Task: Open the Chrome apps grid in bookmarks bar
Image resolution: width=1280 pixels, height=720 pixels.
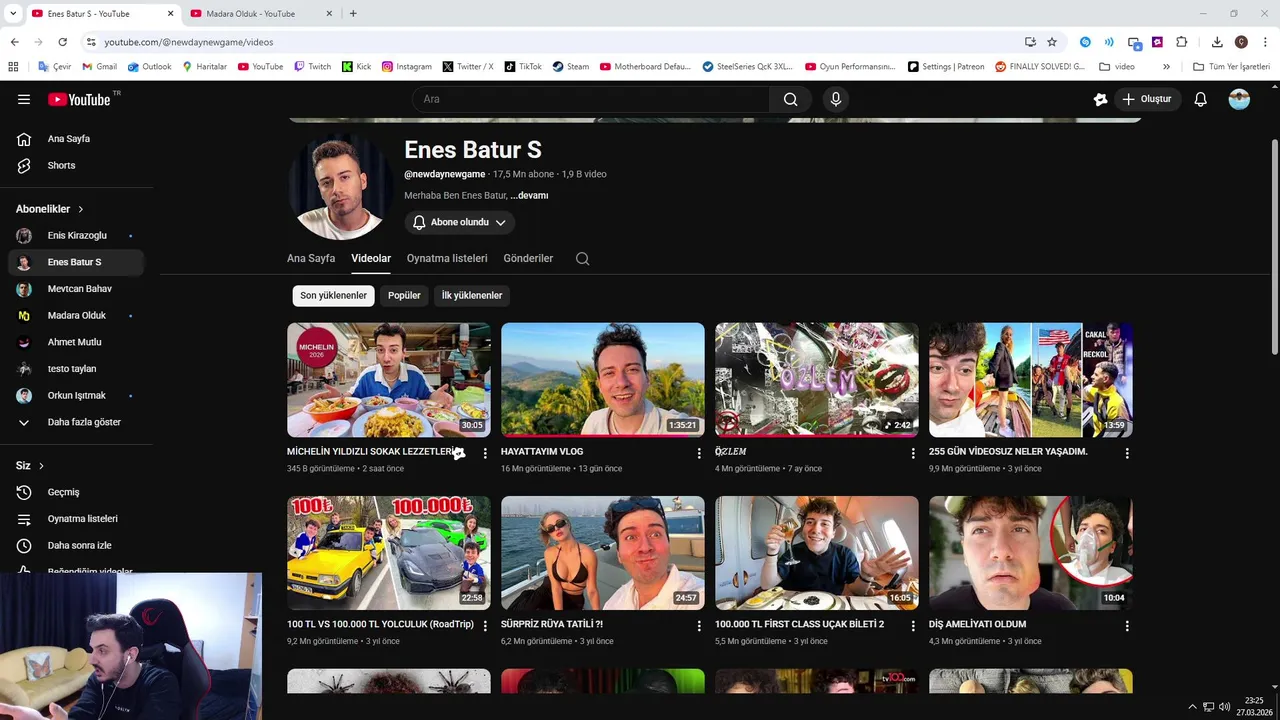Action: point(13,67)
